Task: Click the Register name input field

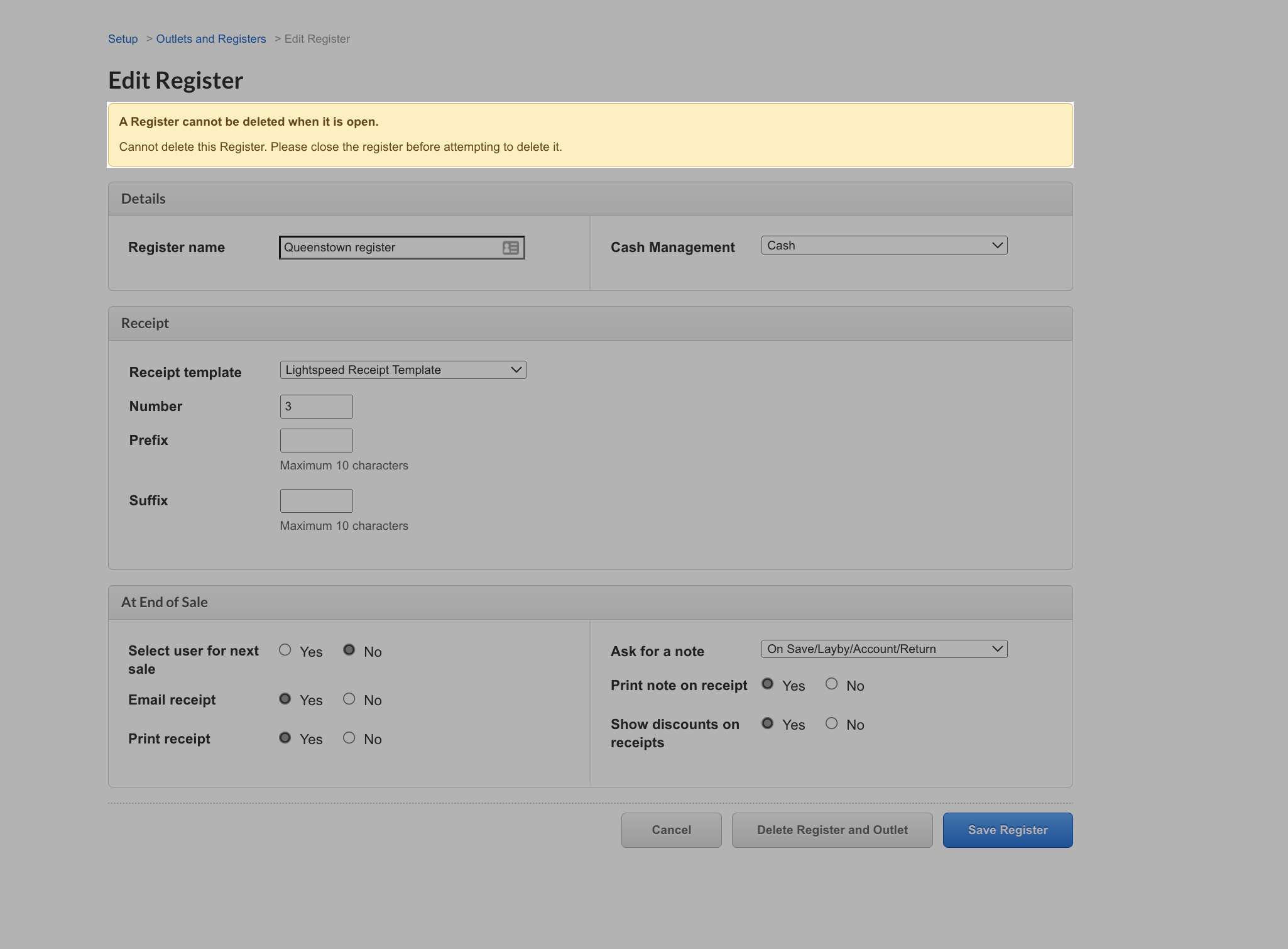Action: (390, 247)
